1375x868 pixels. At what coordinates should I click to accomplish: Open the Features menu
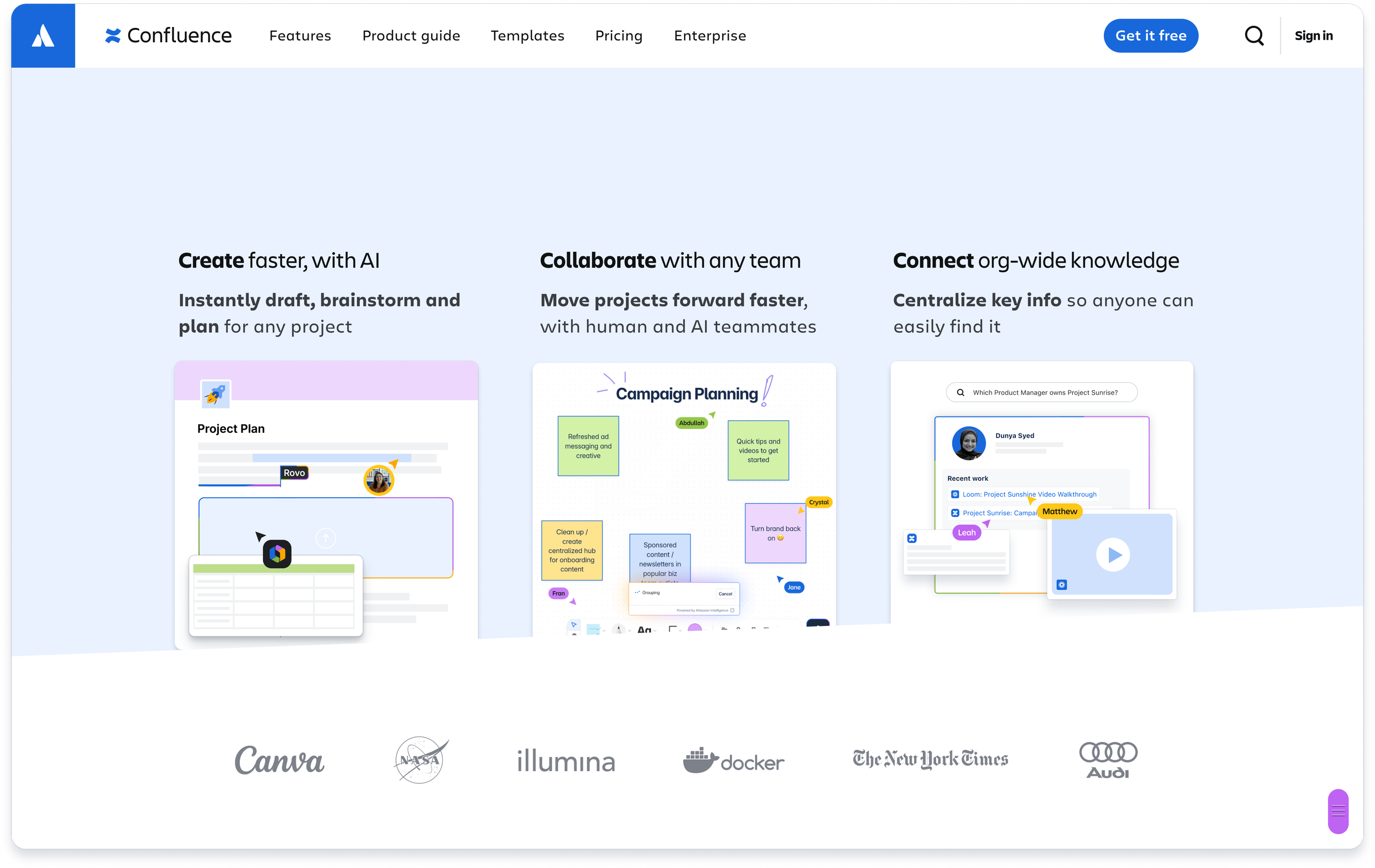pos(300,35)
